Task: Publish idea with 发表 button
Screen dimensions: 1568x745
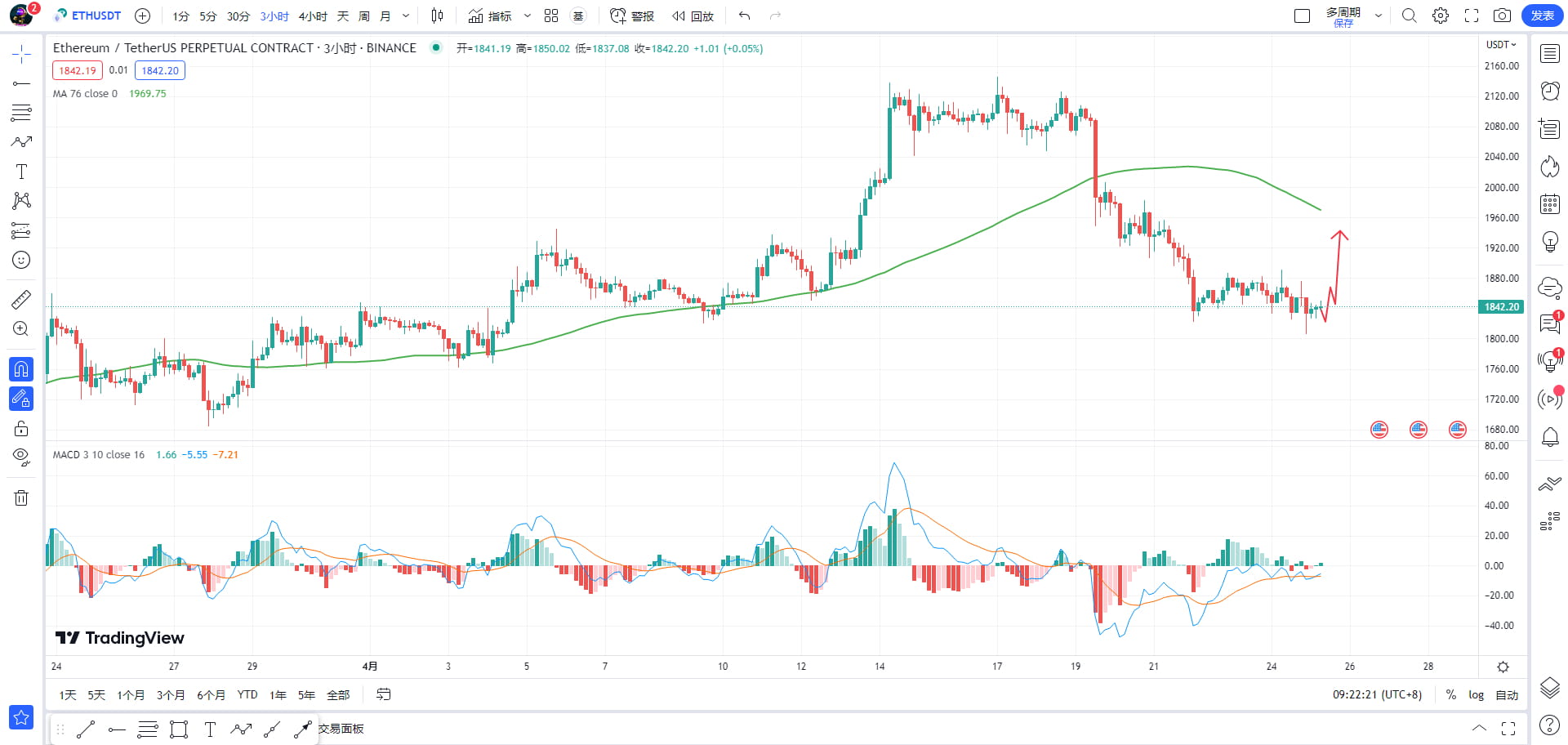Action: point(1542,16)
